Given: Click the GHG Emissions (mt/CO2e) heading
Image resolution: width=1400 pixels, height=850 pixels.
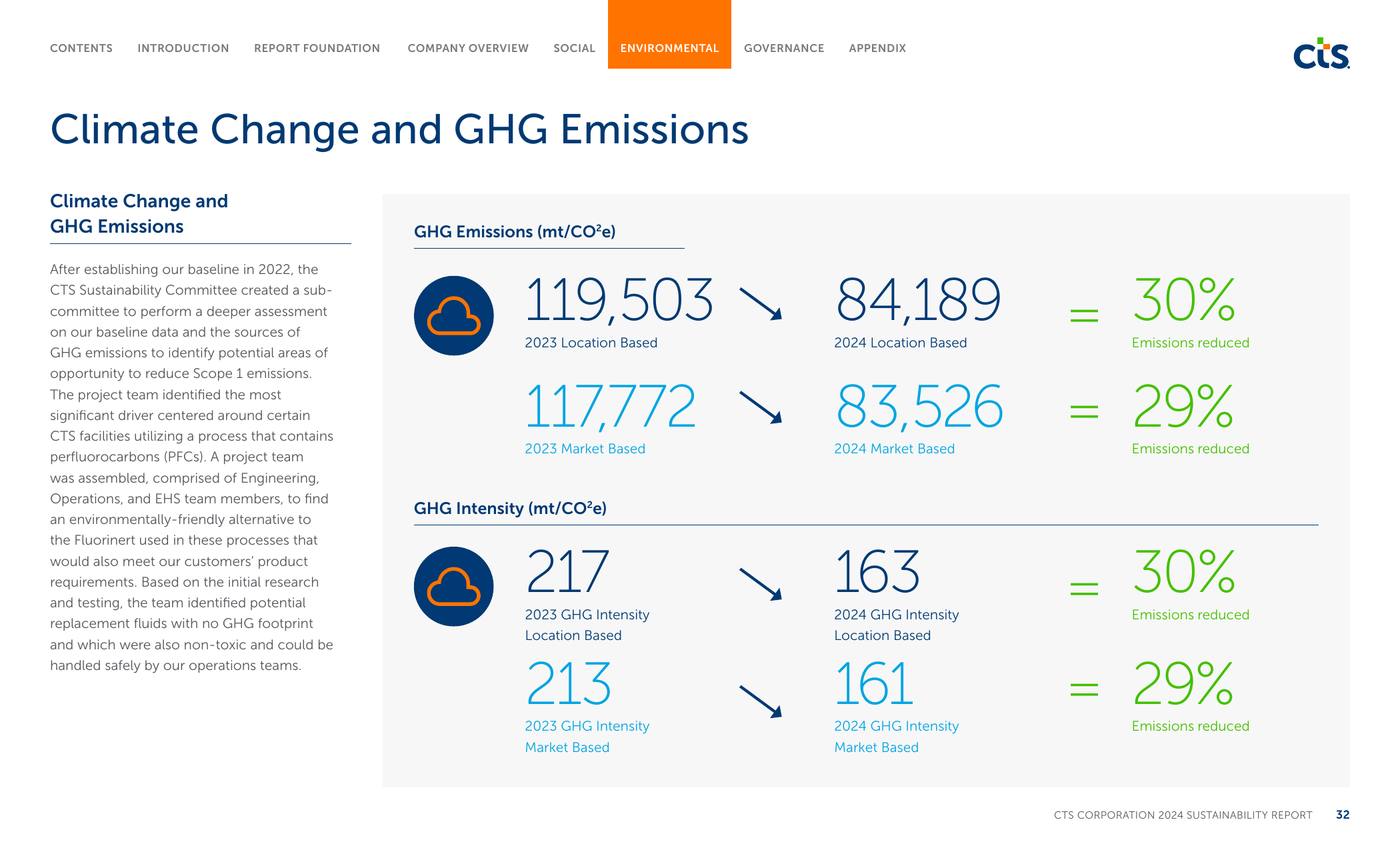Looking at the screenshot, I should pos(515,232).
